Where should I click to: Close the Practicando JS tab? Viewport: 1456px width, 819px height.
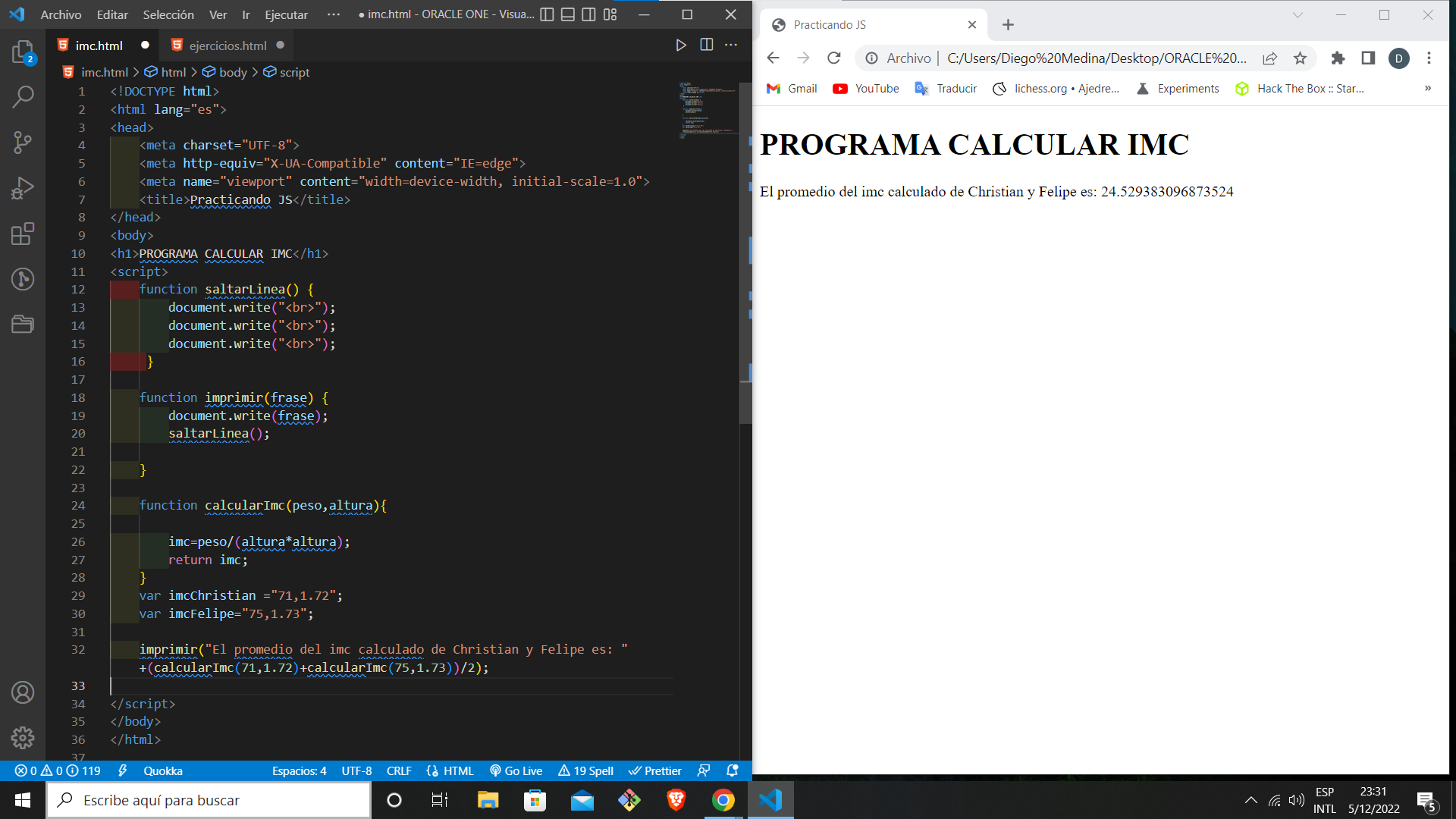pos(972,25)
